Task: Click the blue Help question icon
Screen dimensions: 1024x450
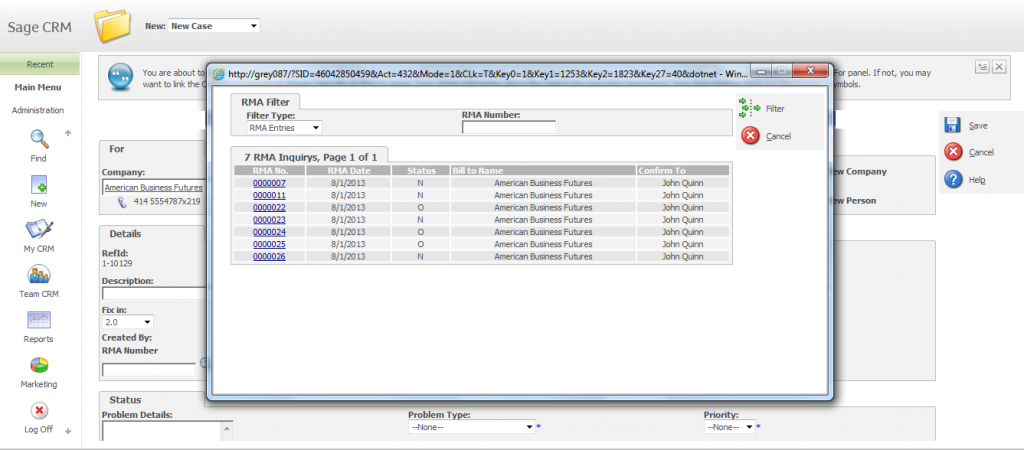Action: pos(953,180)
